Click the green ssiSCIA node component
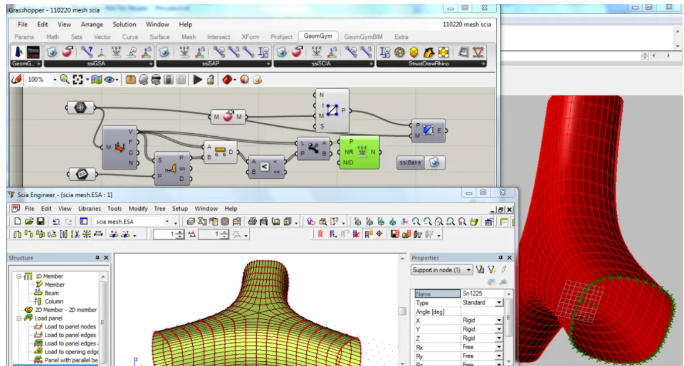The height and width of the screenshot is (366, 684). coord(359,152)
